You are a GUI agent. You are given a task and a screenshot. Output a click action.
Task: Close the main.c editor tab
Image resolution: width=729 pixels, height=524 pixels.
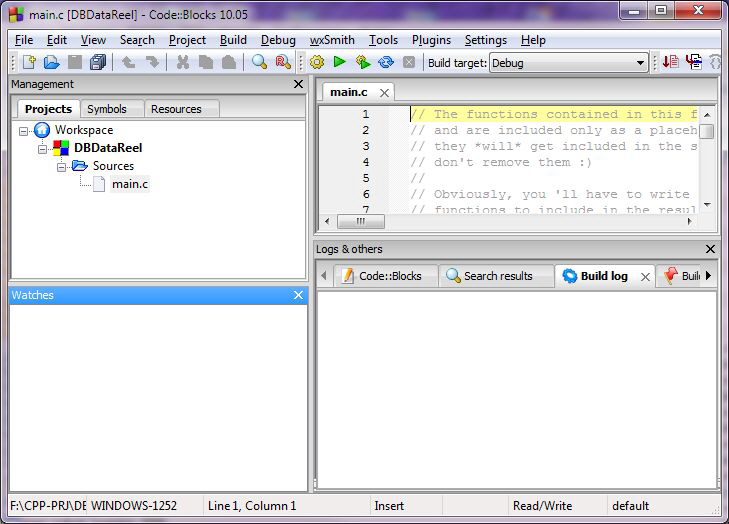pyautogui.click(x=384, y=93)
